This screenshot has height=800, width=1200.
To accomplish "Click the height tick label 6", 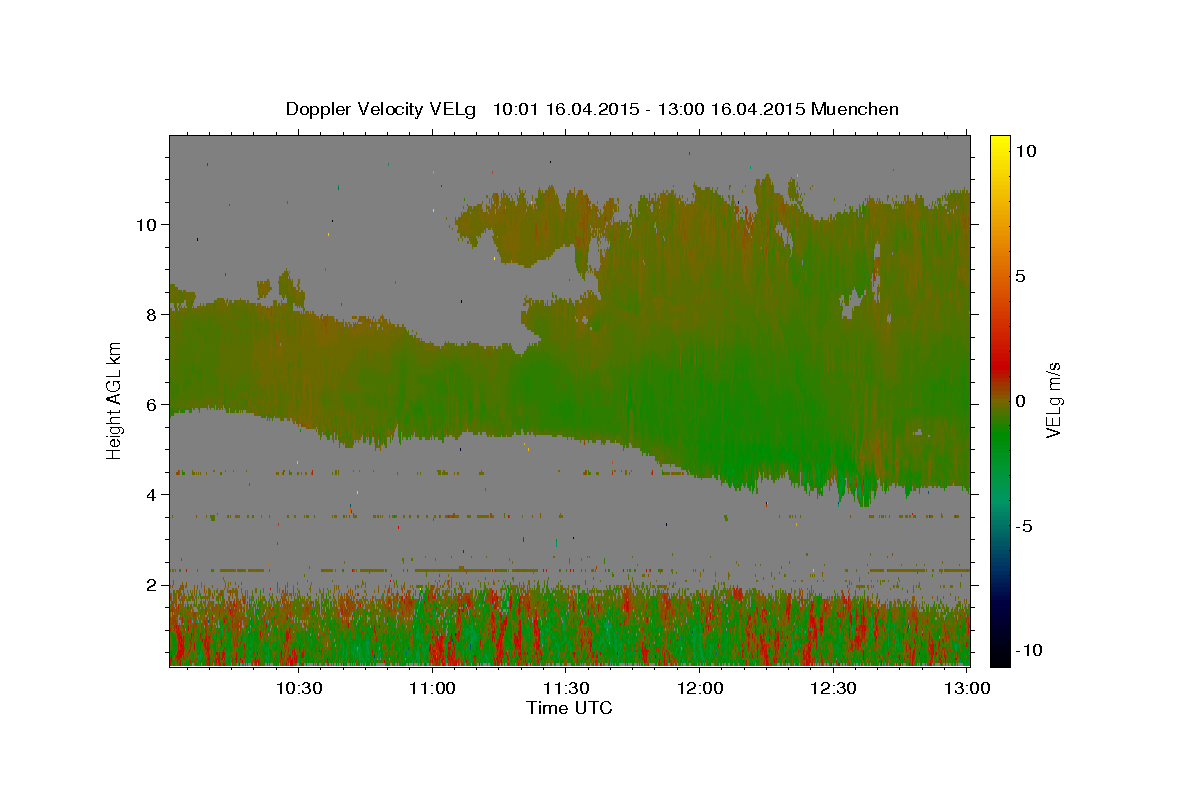I will 152,405.
